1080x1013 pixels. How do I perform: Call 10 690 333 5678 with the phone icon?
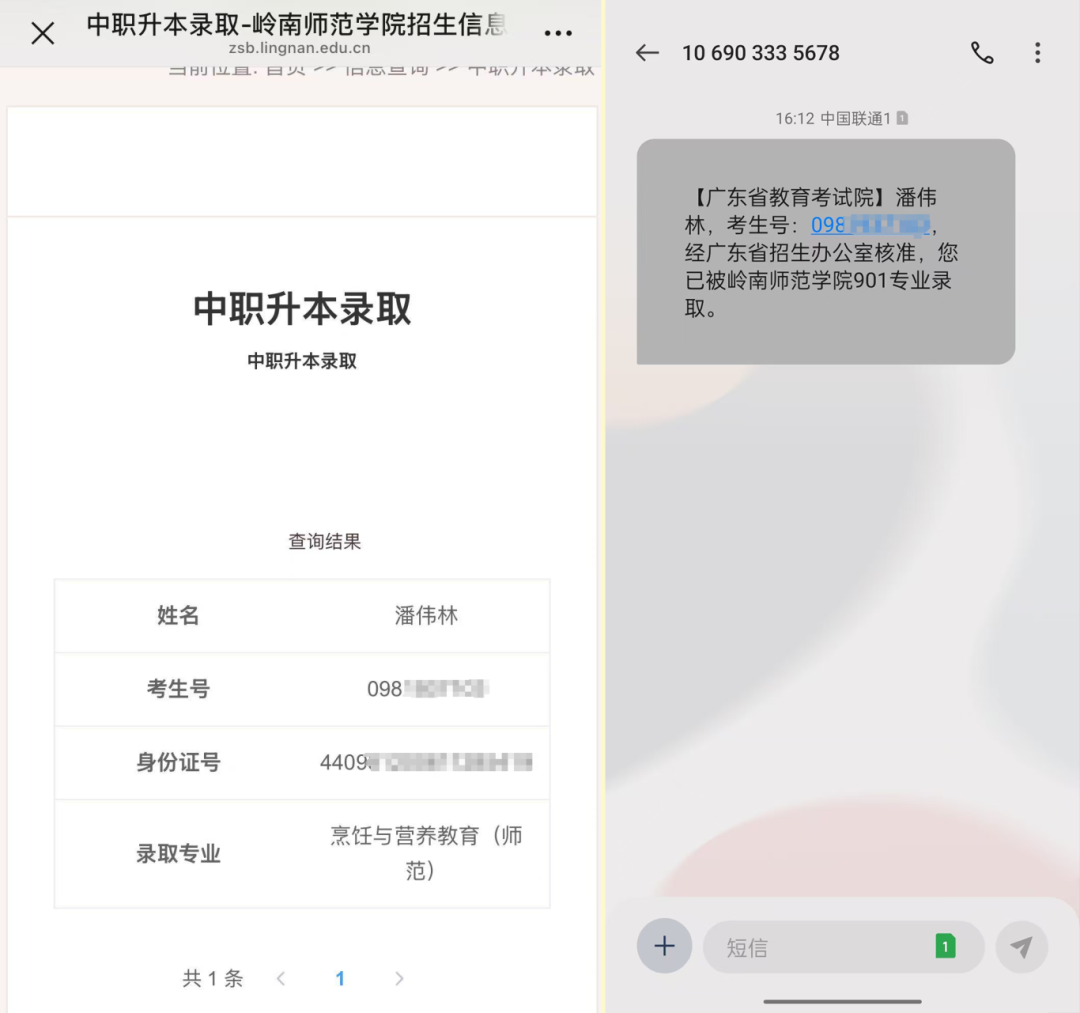[x=982, y=53]
